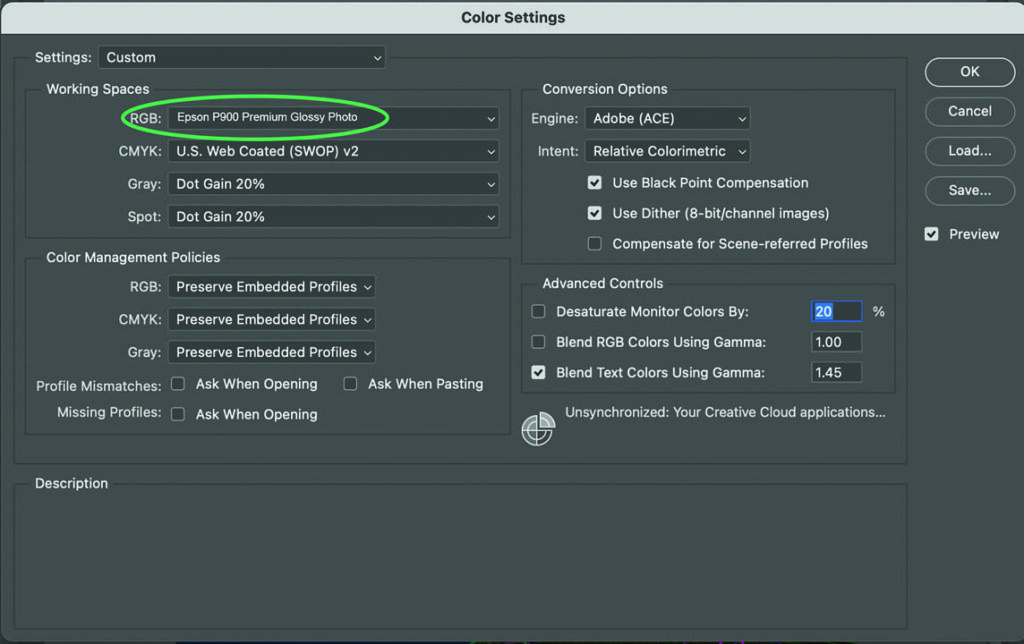1024x644 pixels.
Task: Open the Gray color management policy dropdown
Action: 271,352
